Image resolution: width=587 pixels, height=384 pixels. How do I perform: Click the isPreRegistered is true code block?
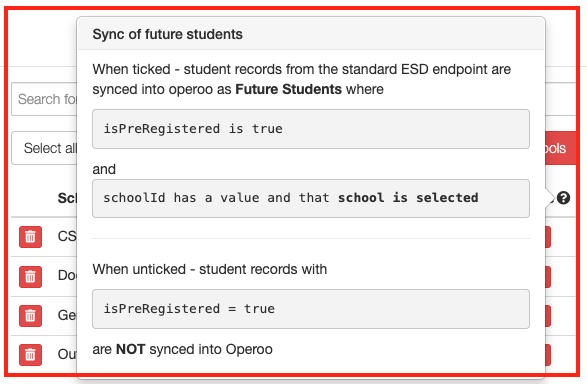(311, 129)
